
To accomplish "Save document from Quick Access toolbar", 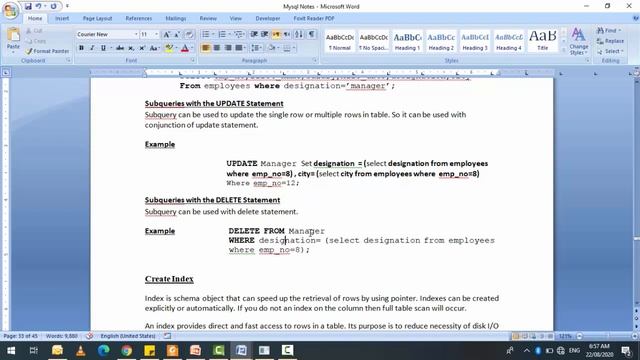I will [x=28, y=6].
